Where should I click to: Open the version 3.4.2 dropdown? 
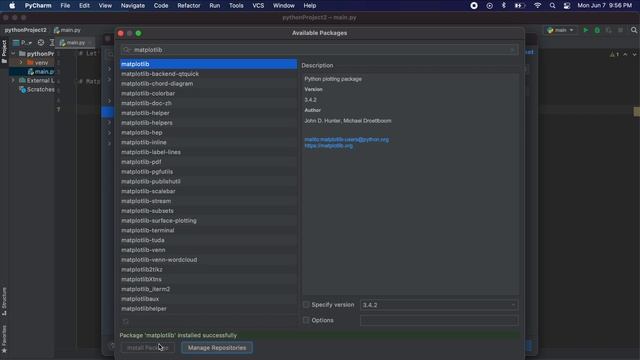click(439, 305)
